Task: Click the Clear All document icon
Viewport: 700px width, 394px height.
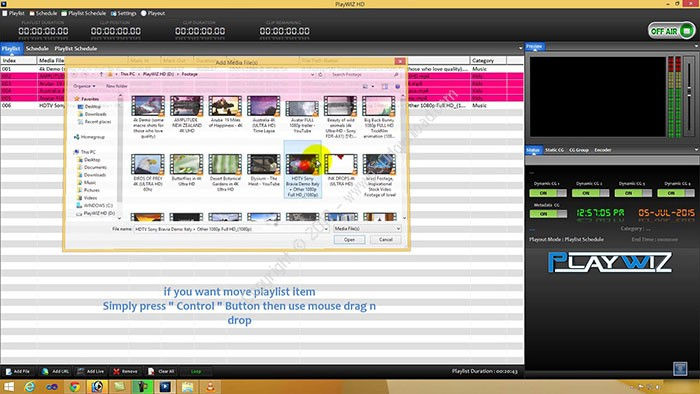Action: 151,371
